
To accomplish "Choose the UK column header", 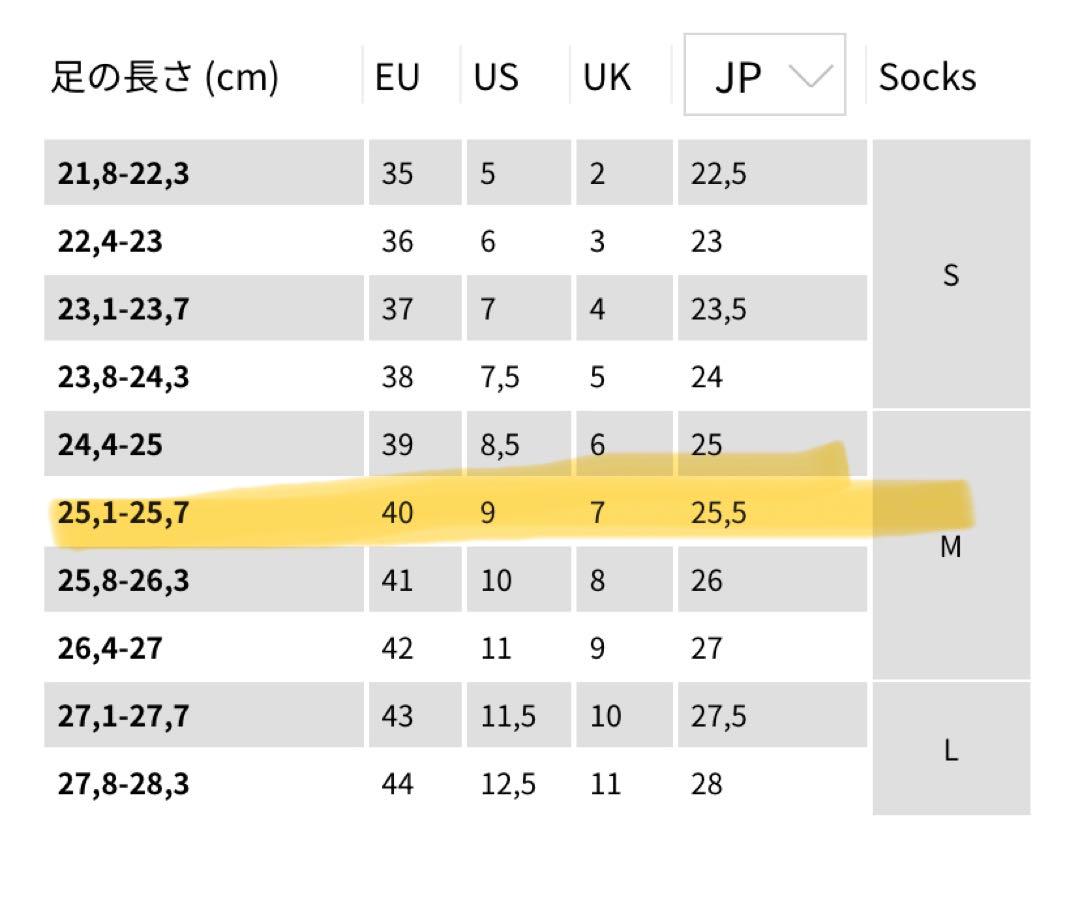I will (x=607, y=76).
